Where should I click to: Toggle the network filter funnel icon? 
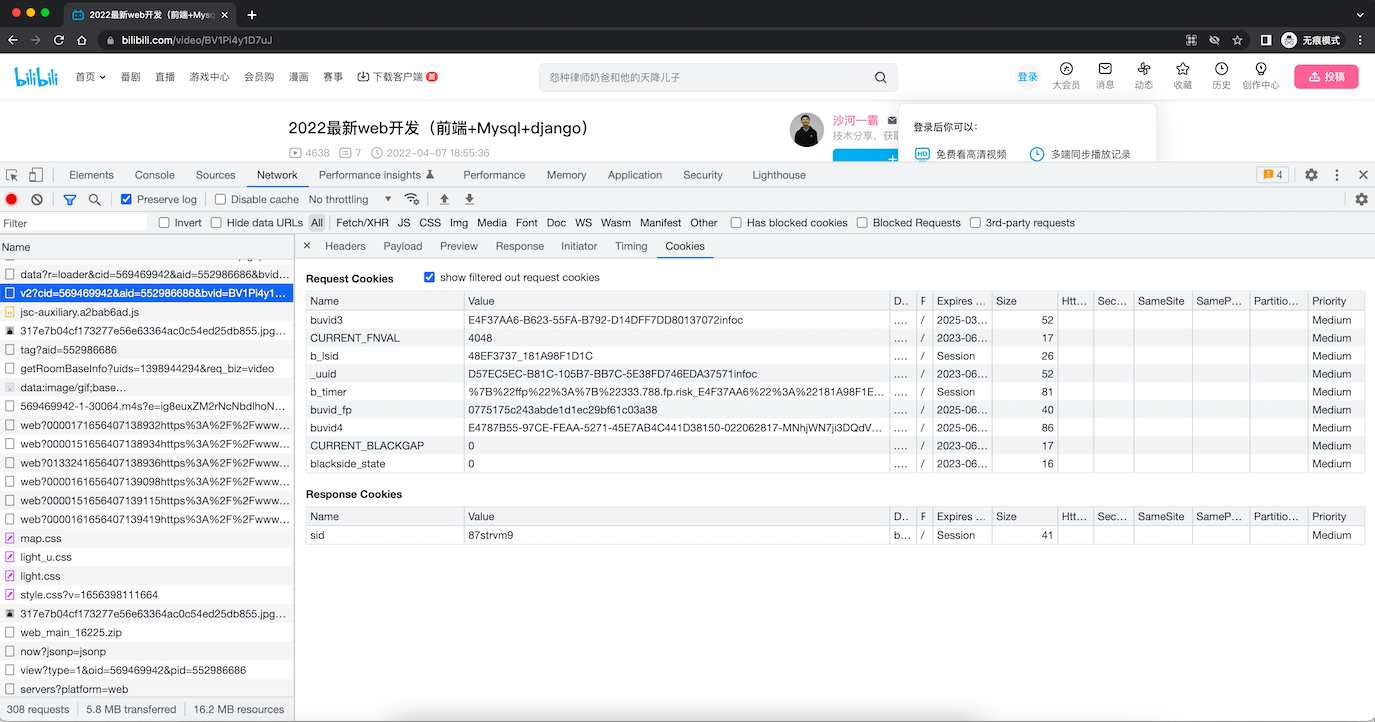coord(70,200)
